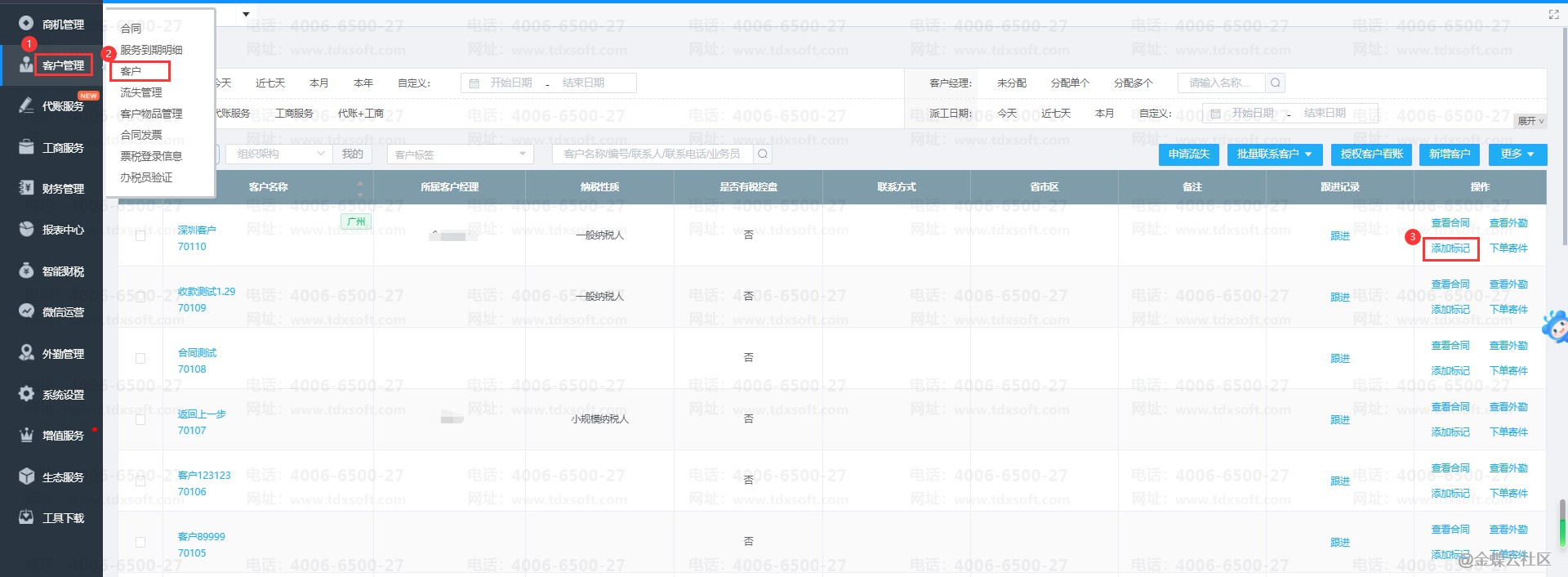The image size is (1568, 577).
Task: Click 添加标记 link for 深圳客户
Action: [x=1450, y=248]
